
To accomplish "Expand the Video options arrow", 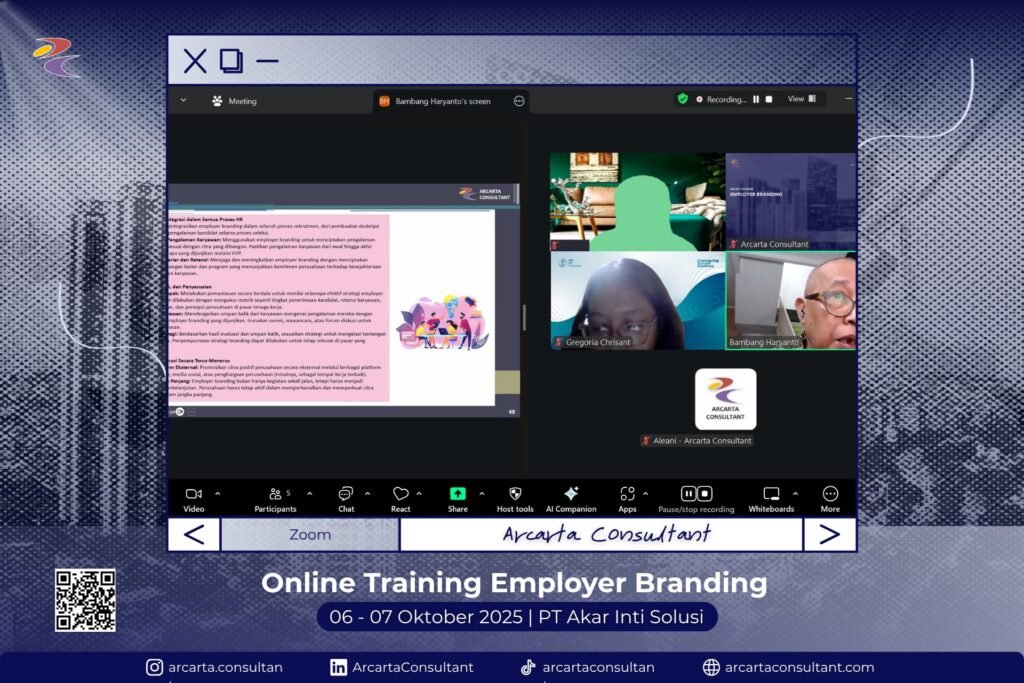I will (218, 493).
